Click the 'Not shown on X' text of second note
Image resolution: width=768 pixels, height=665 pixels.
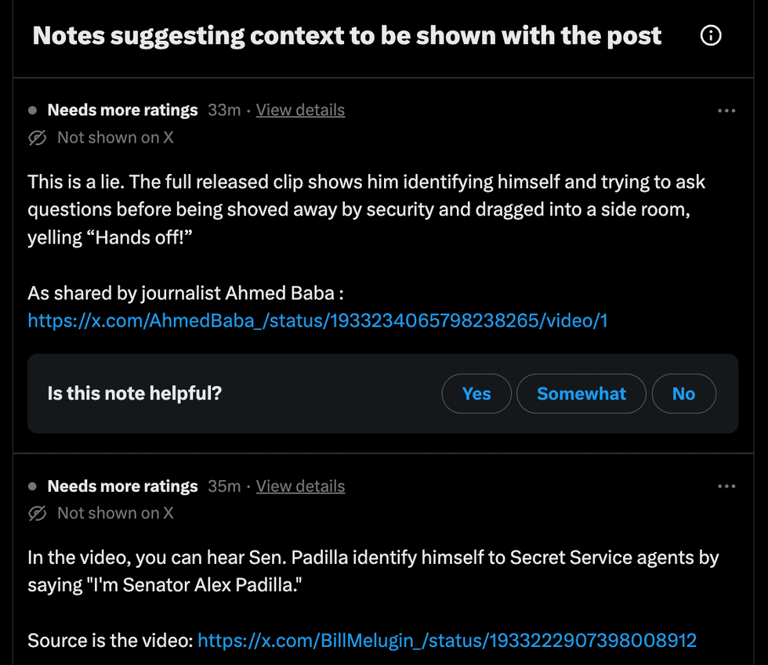click(115, 513)
